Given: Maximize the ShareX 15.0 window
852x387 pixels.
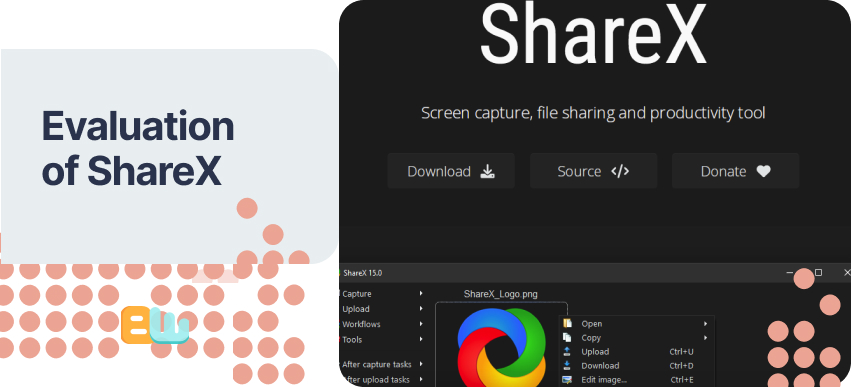Looking at the screenshot, I should tap(818, 272).
